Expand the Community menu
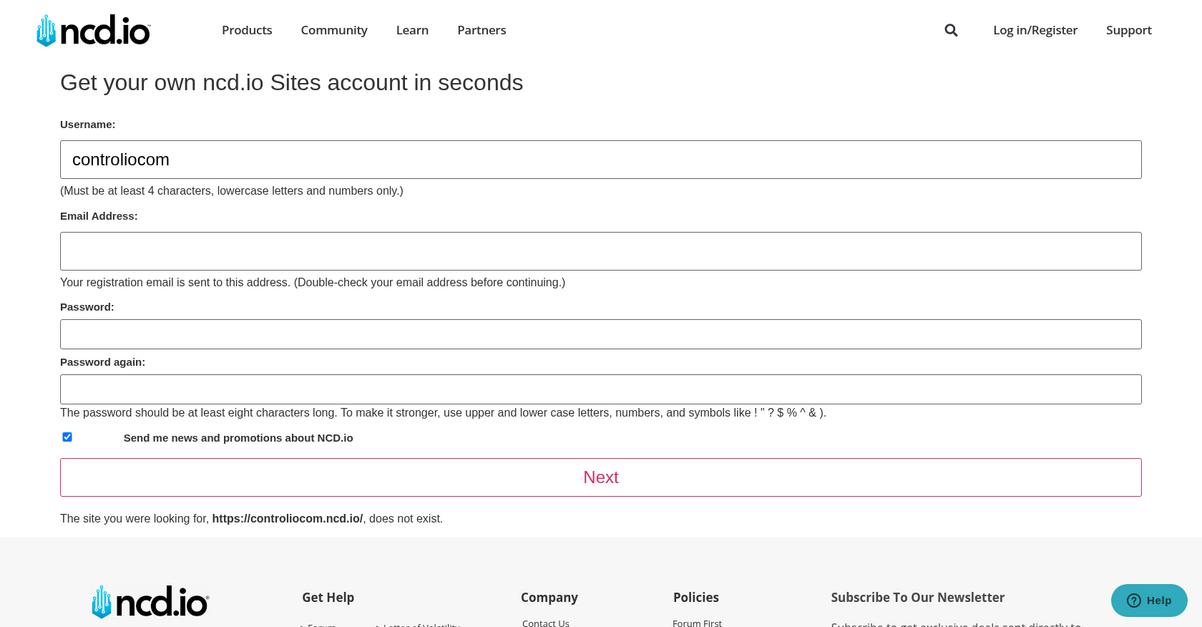 pos(334,30)
